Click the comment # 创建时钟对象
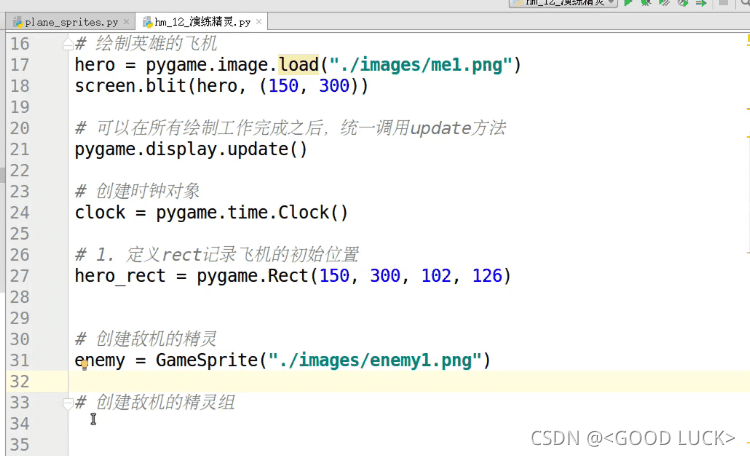Screen dimensions: 750x456 (137, 191)
